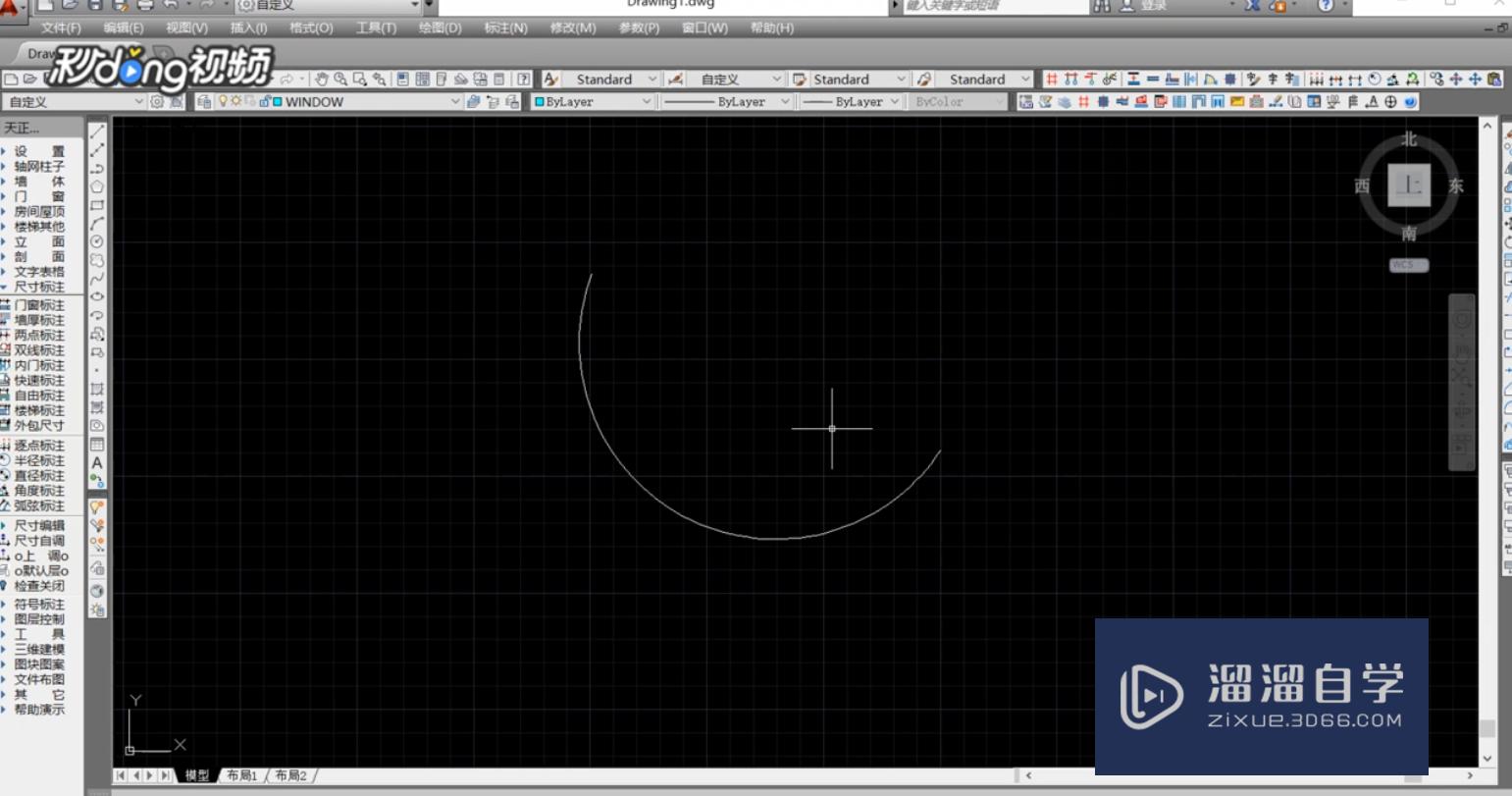Expand the 设置 group in 天正 menu

[x=39, y=151]
